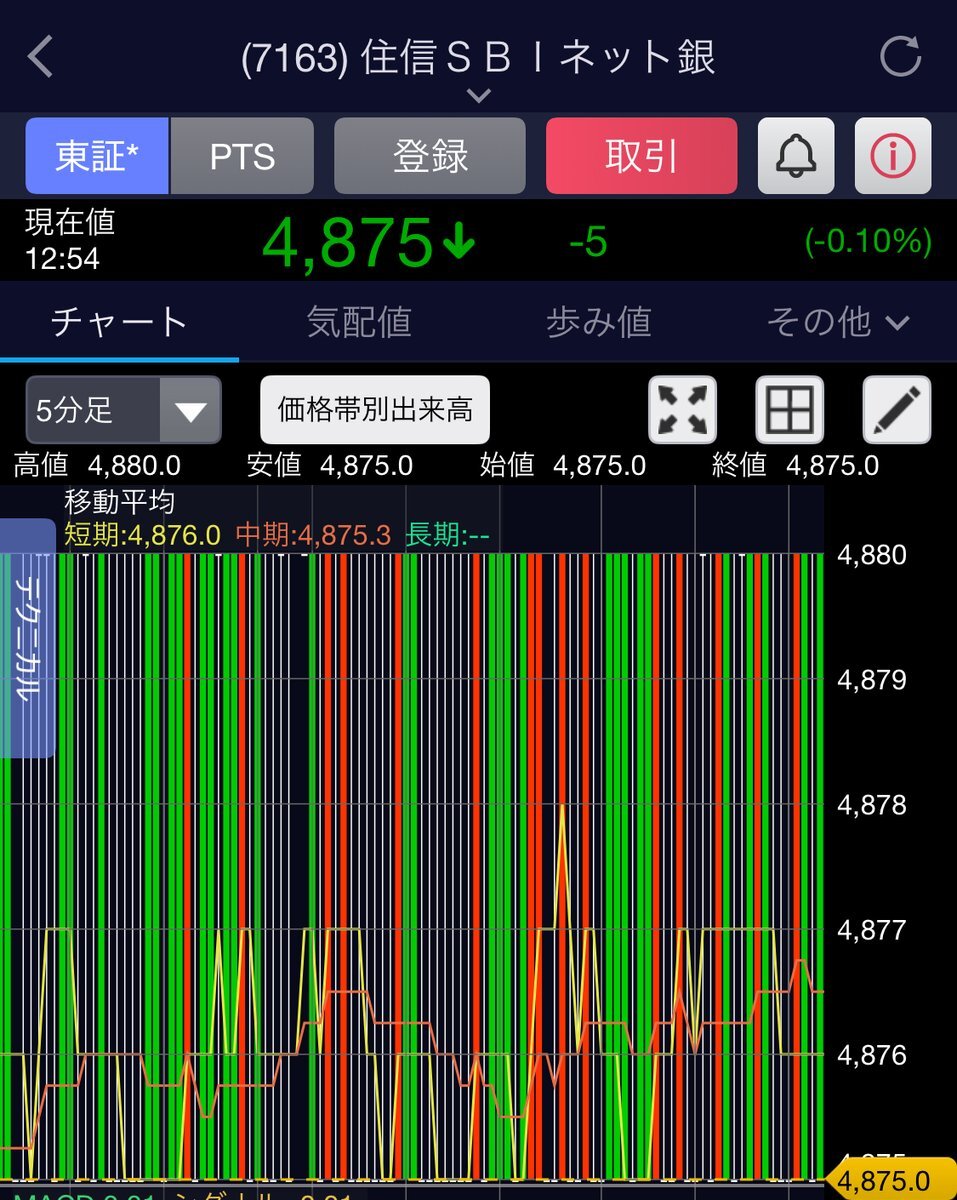
Task: Select the チャート tab
Action: [x=119, y=320]
